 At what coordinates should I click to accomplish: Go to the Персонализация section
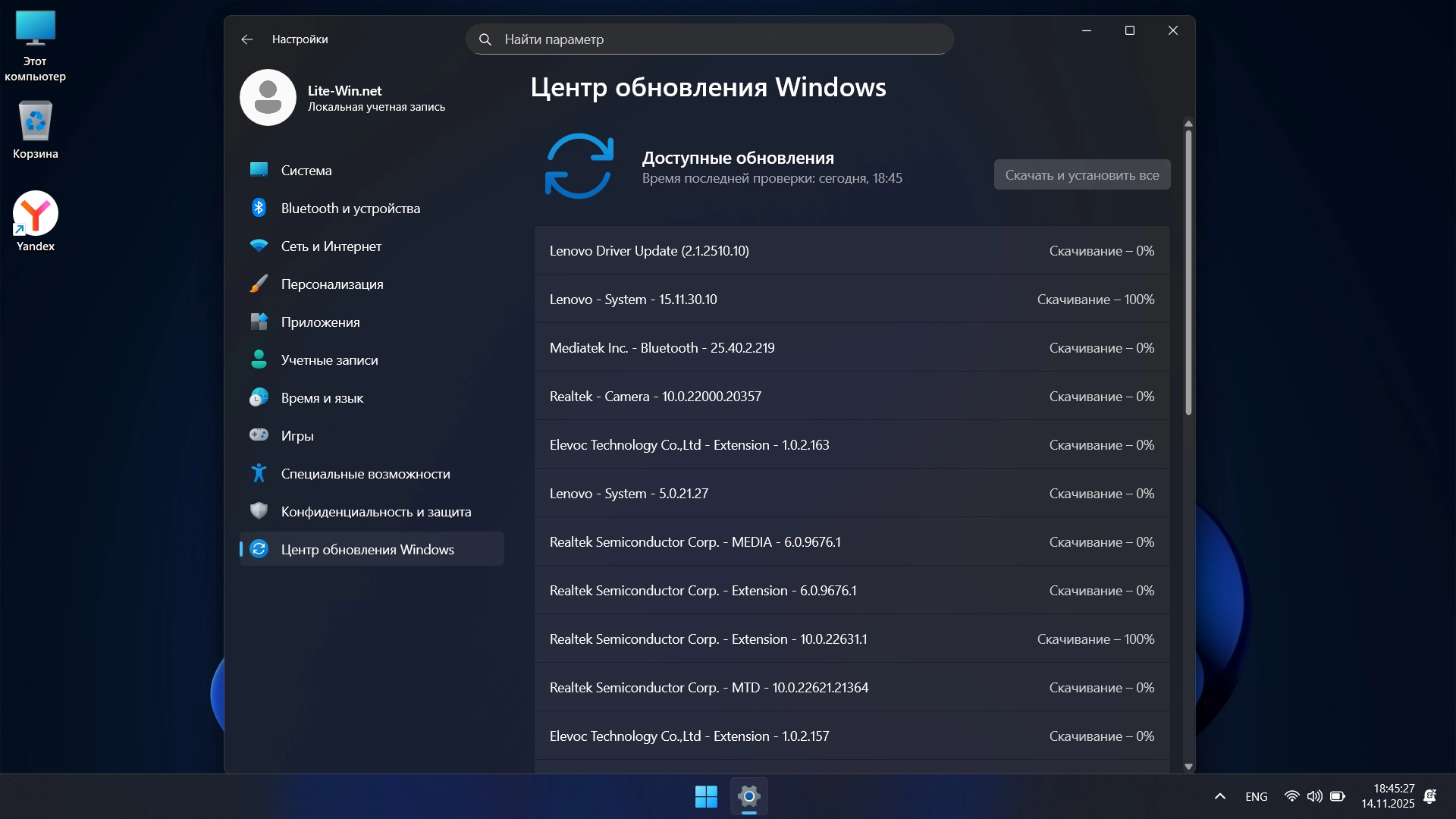tap(331, 284)
